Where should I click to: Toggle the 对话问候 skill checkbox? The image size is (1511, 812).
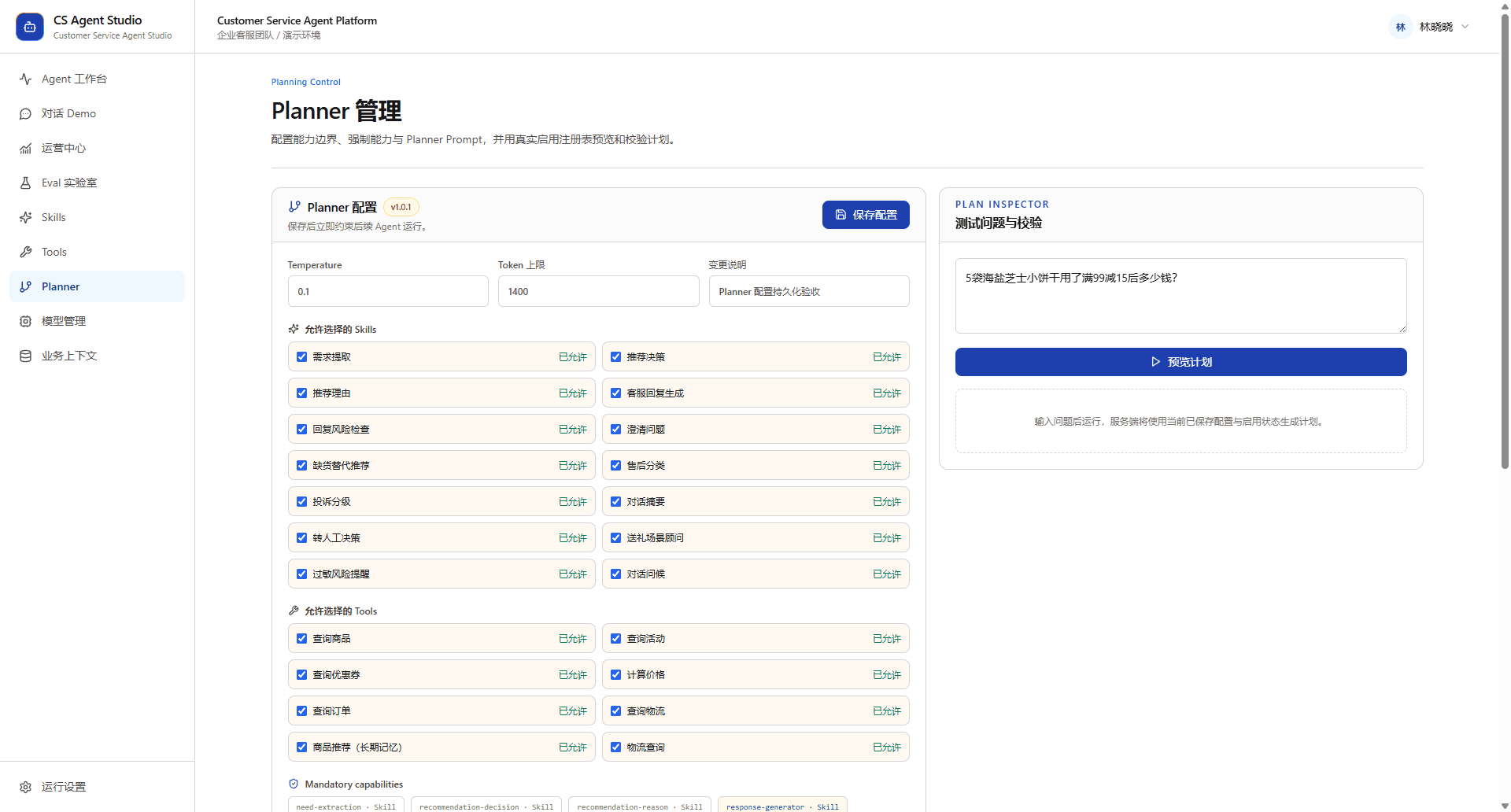point(616,574)
